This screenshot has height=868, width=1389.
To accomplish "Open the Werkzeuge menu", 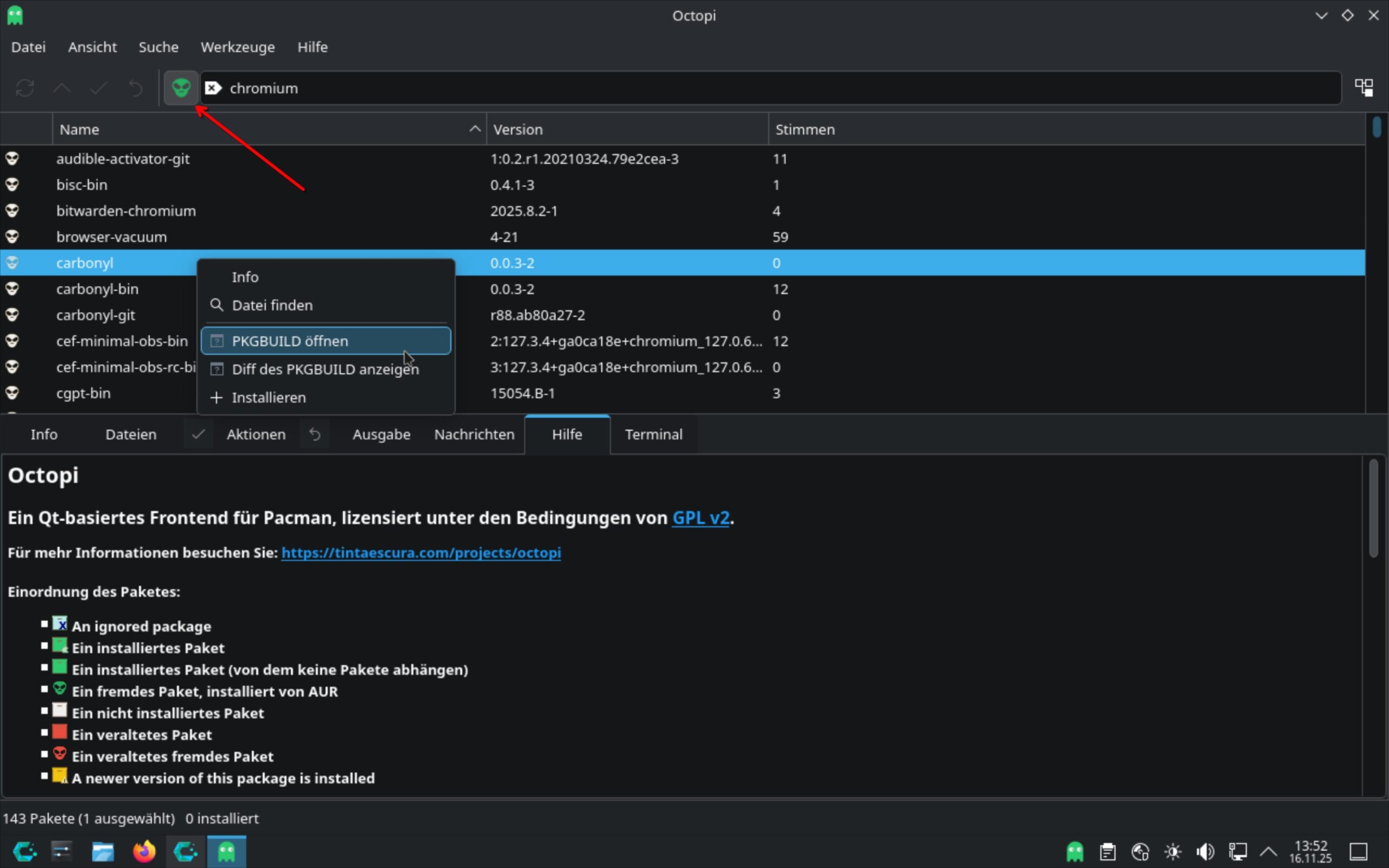I will [x=238, y=47].
